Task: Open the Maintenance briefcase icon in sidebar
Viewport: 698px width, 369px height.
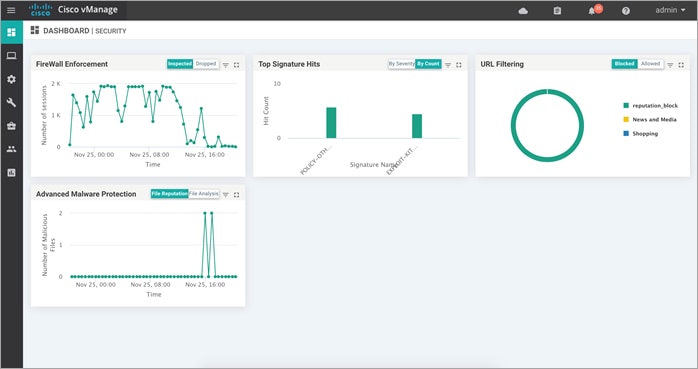Action: pyautogui.click(x=12, y=126)
